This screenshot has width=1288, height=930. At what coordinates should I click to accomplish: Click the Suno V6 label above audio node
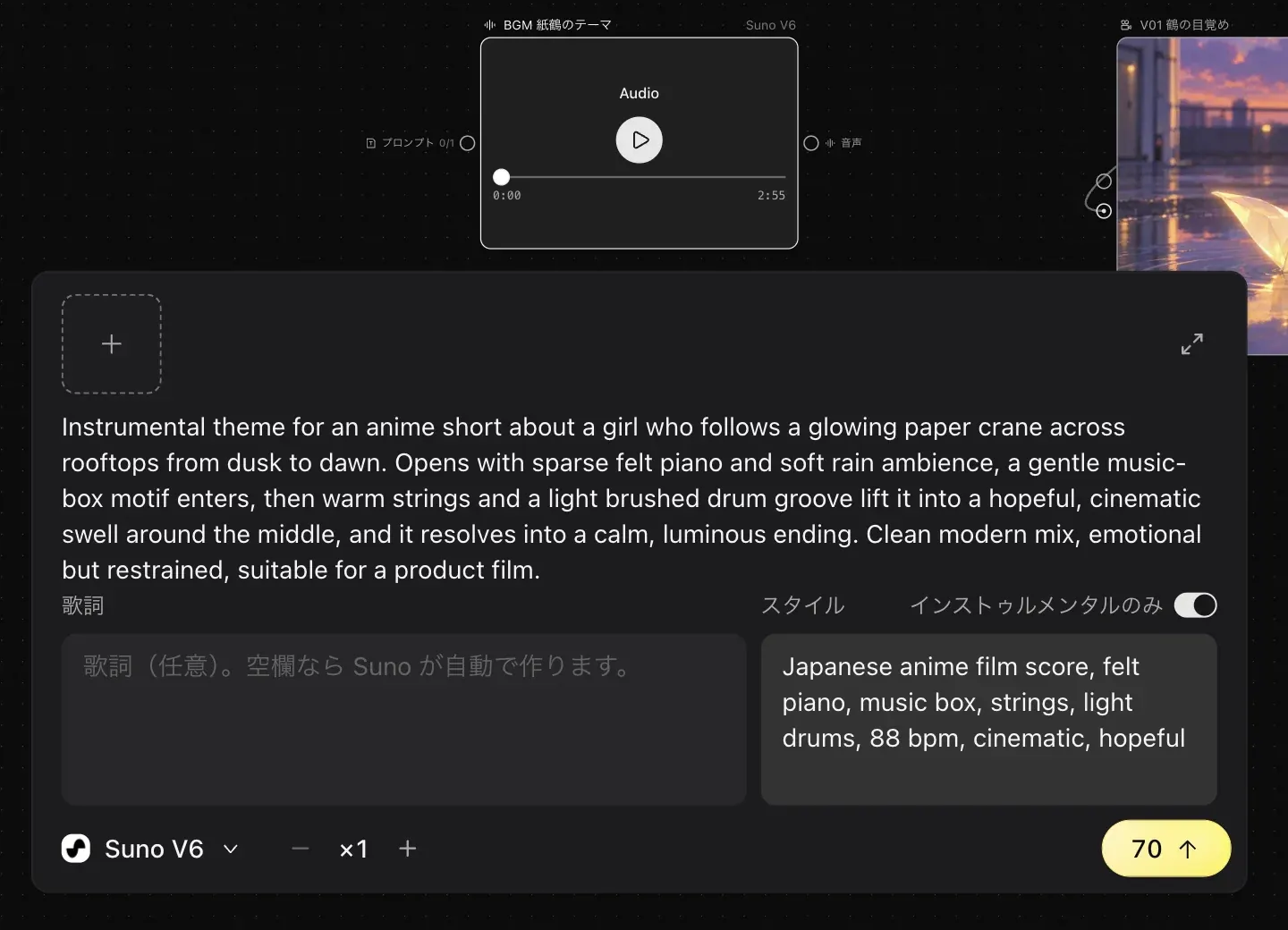click(771, 25)
